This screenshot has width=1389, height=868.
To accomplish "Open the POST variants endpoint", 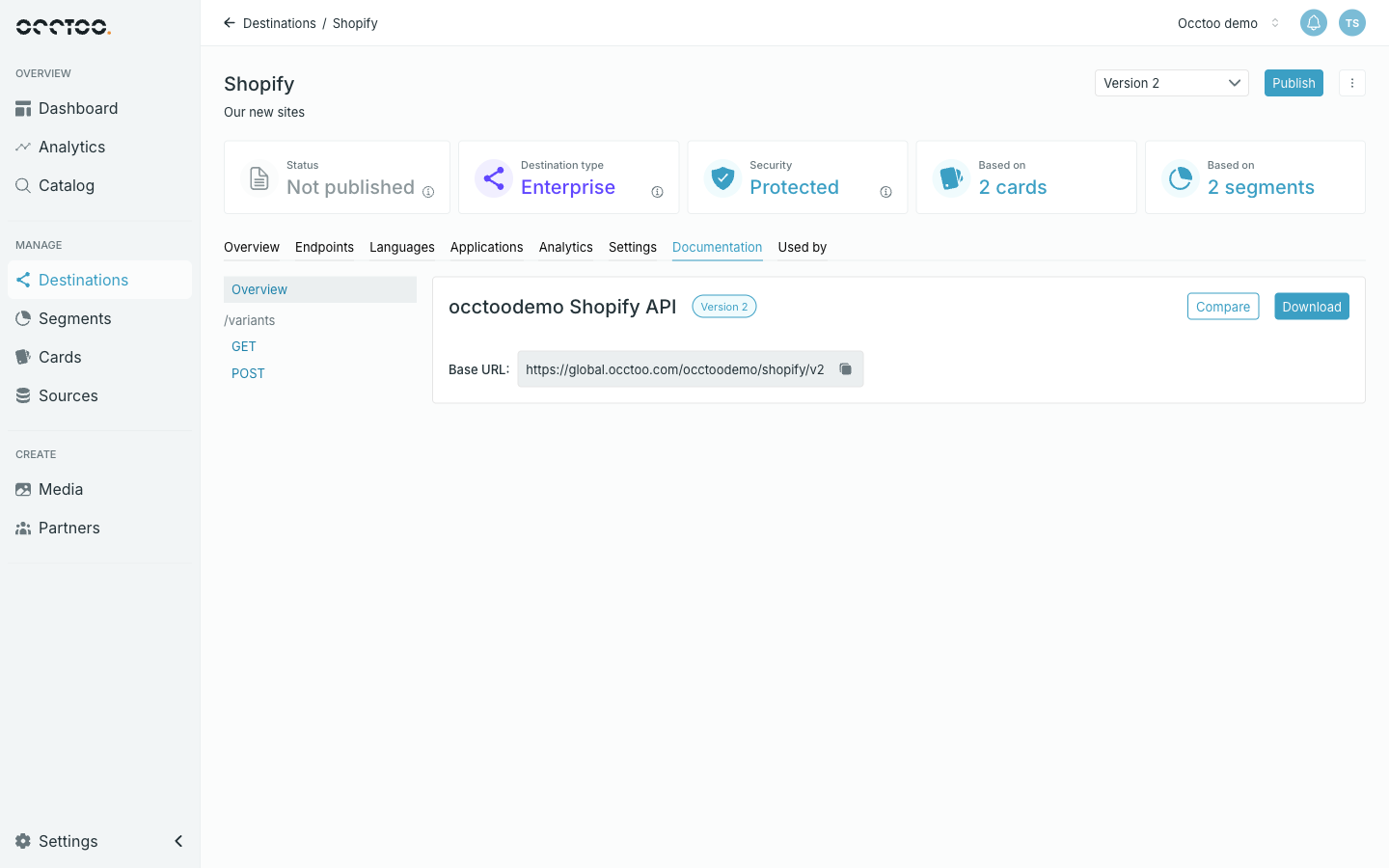I will coord(248,373).
